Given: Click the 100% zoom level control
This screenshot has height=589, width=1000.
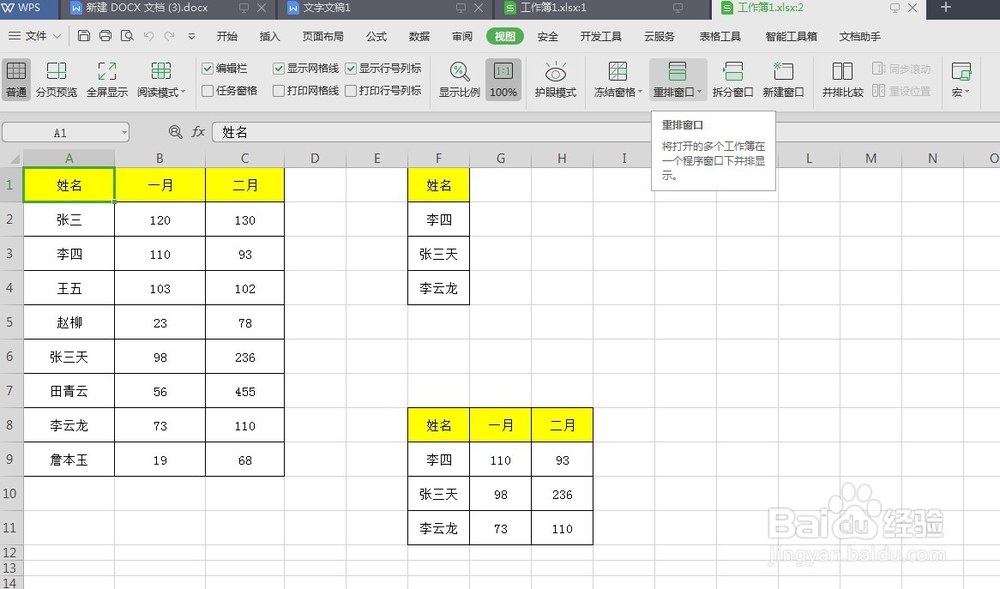Looking at the screenshot, I should click(503, 80).
